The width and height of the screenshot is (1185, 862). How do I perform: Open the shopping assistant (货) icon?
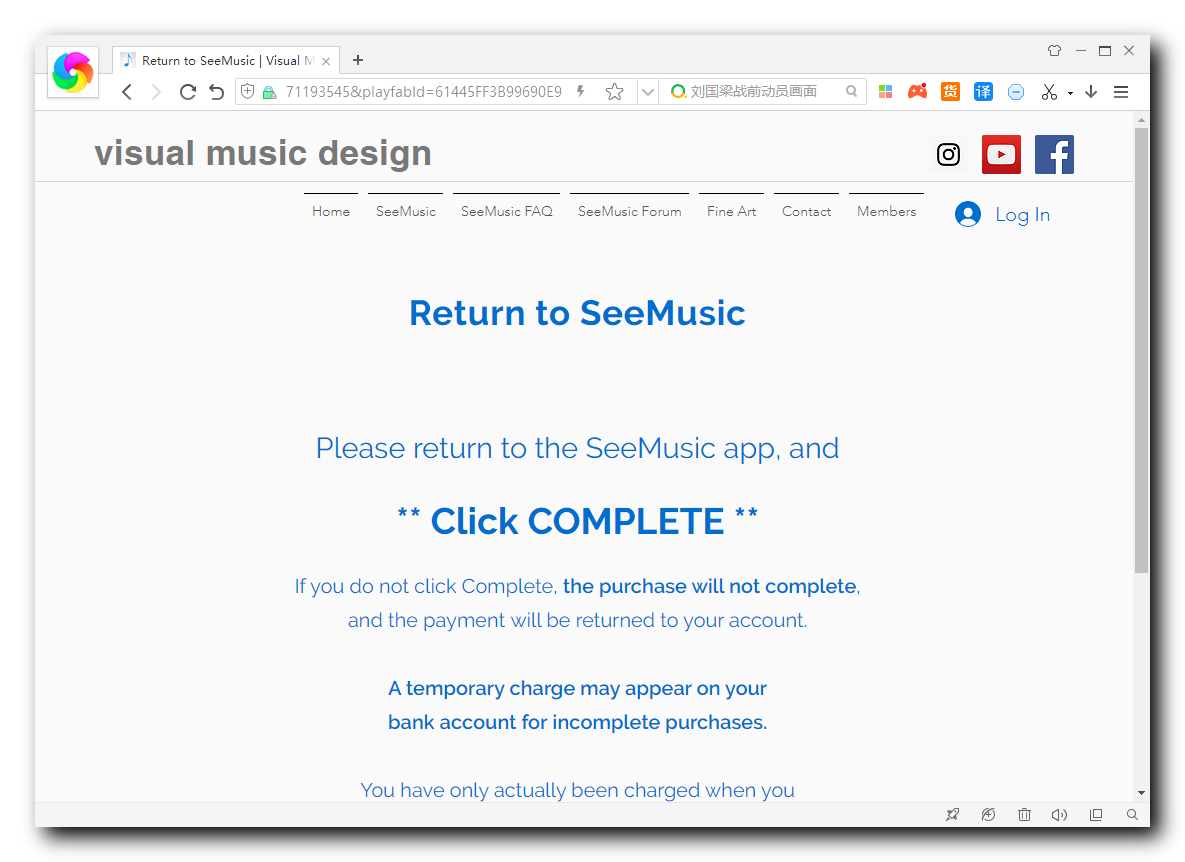pyautogui.click(x=950, y=91)
